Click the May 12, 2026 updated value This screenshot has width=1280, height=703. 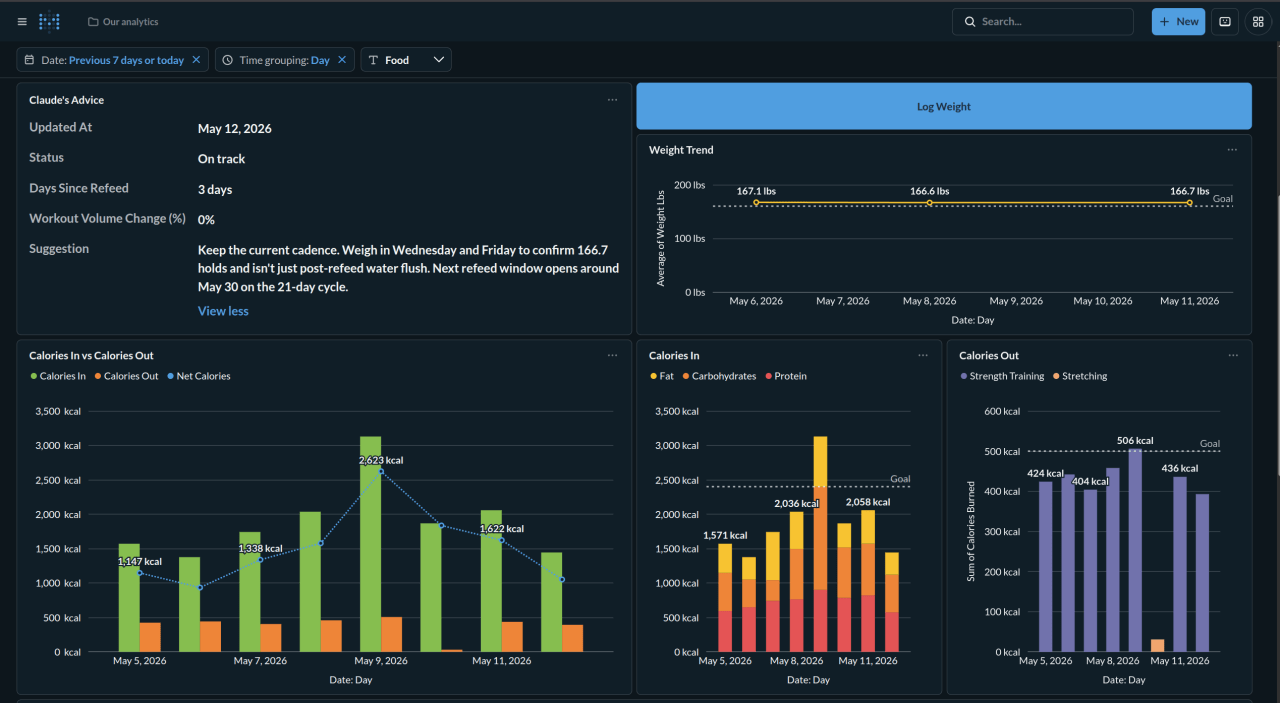click(235, 129)
